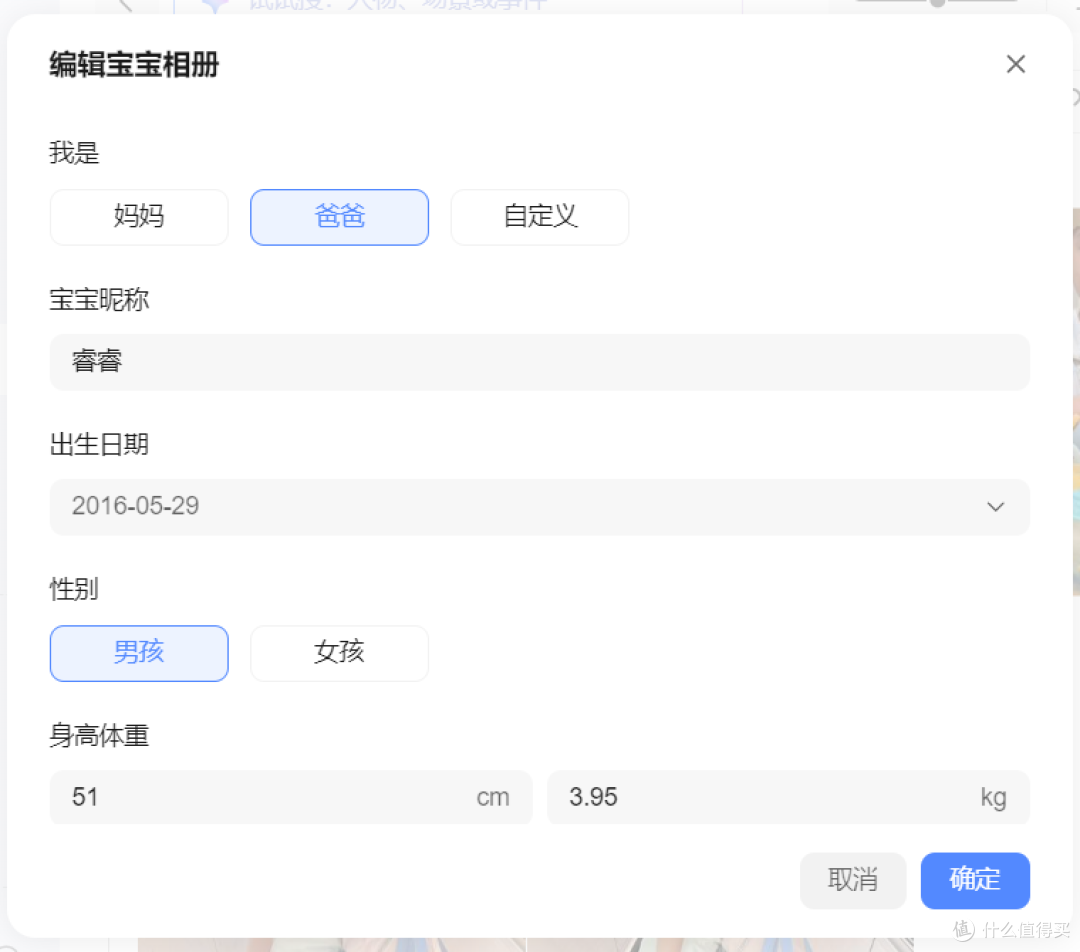Click the 宝宝昵称 label
This screenshot has height=952, width=1080.
pos(99,300)
